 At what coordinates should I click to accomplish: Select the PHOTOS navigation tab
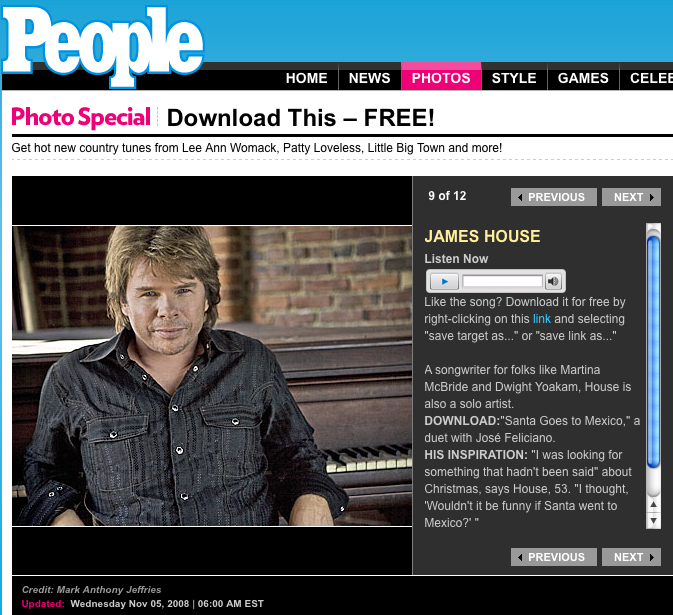point(441,77)
